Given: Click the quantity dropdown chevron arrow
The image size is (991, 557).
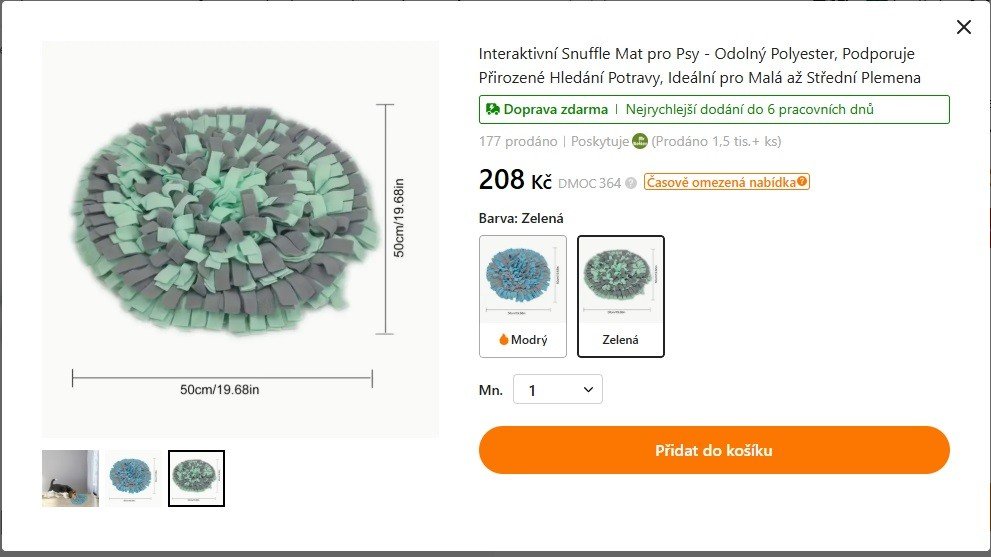Looking at the screenshot, I should 588,390.
